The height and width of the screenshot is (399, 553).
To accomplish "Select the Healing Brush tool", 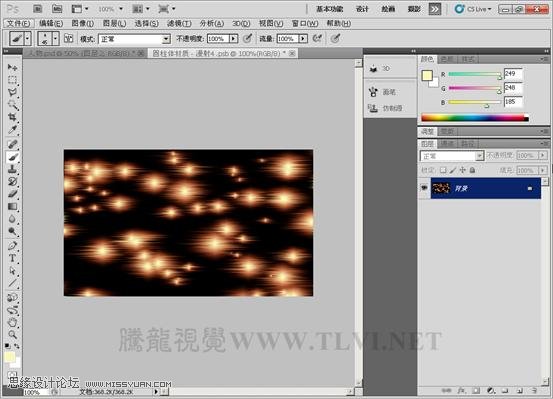I will [x=13, y=144].
